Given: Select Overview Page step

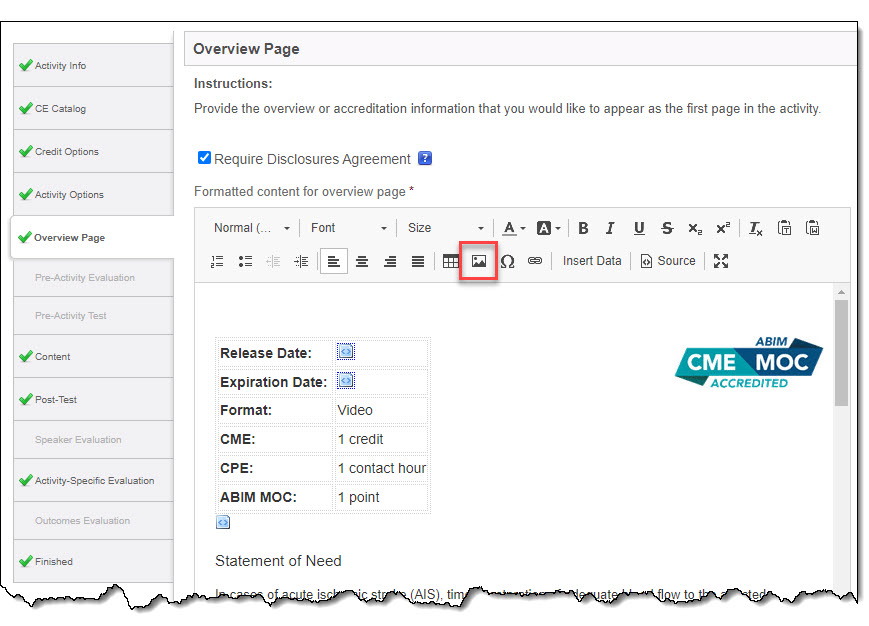Looking at the screenshot, I should pyautogui.click(x=92, y=238).
